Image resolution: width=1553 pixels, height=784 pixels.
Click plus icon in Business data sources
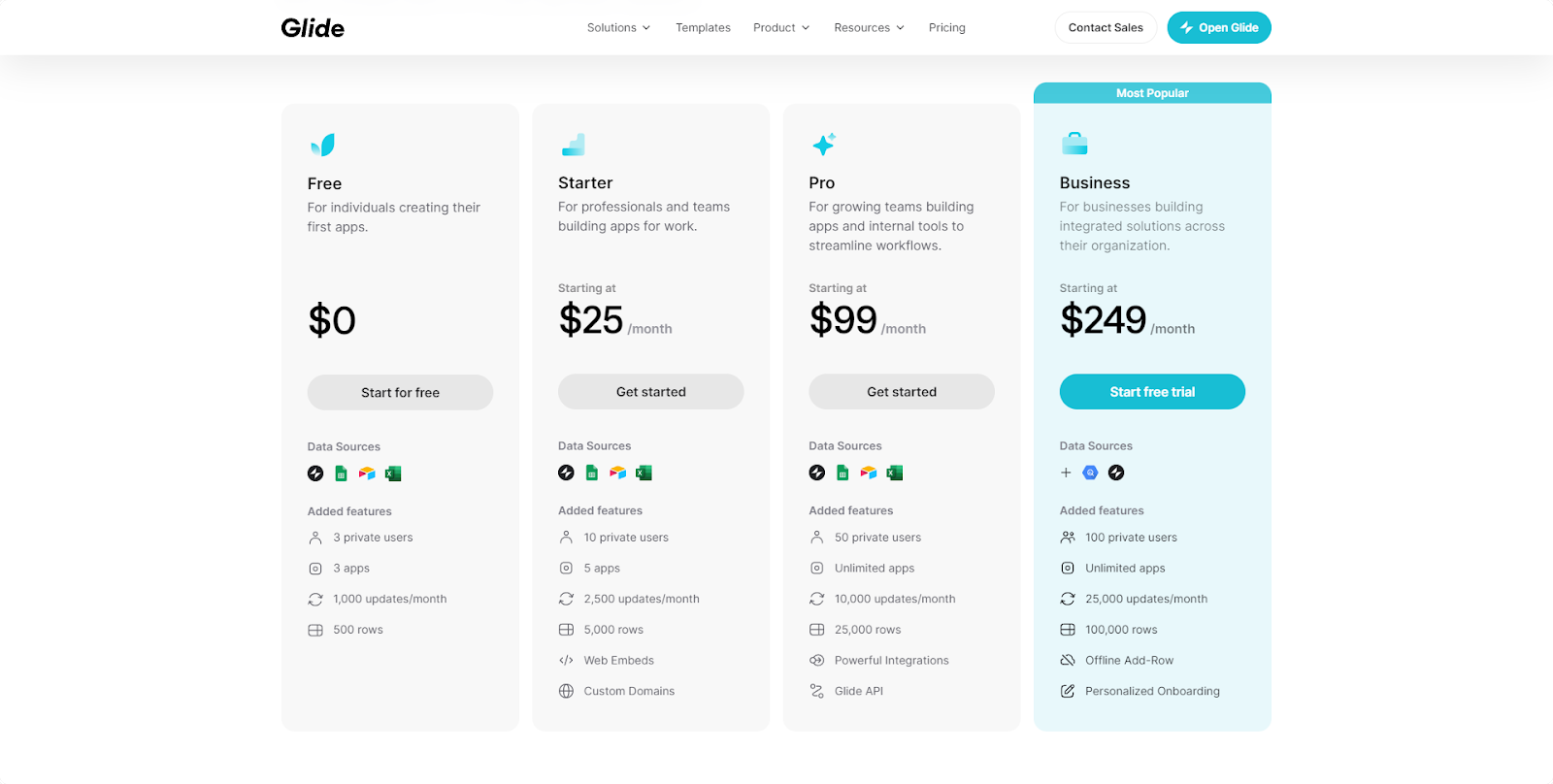point(1066,473)
